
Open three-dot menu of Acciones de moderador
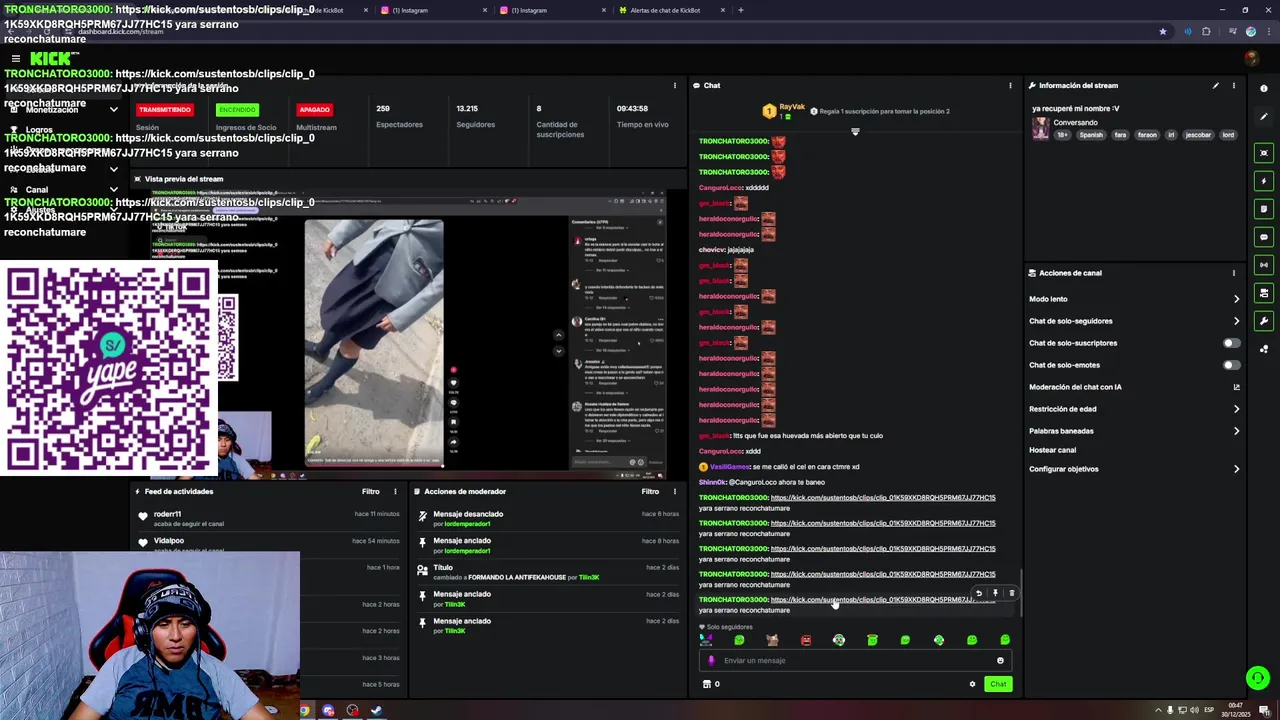pos(675,491)
